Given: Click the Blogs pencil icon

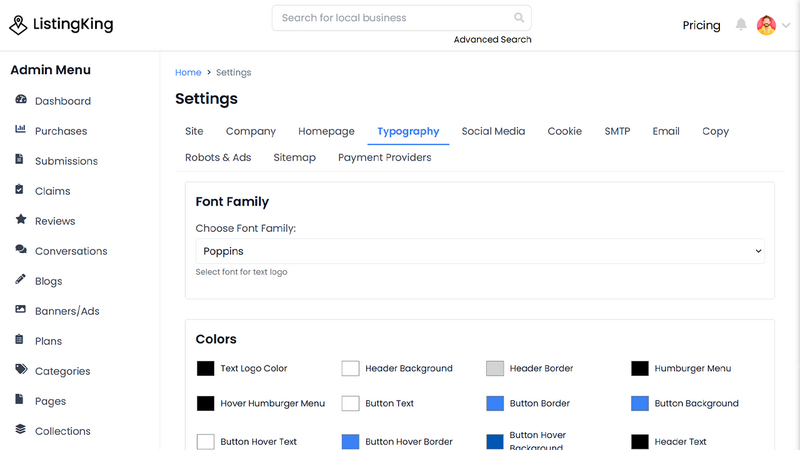Looking at the screenshot, I should (20, 279).
